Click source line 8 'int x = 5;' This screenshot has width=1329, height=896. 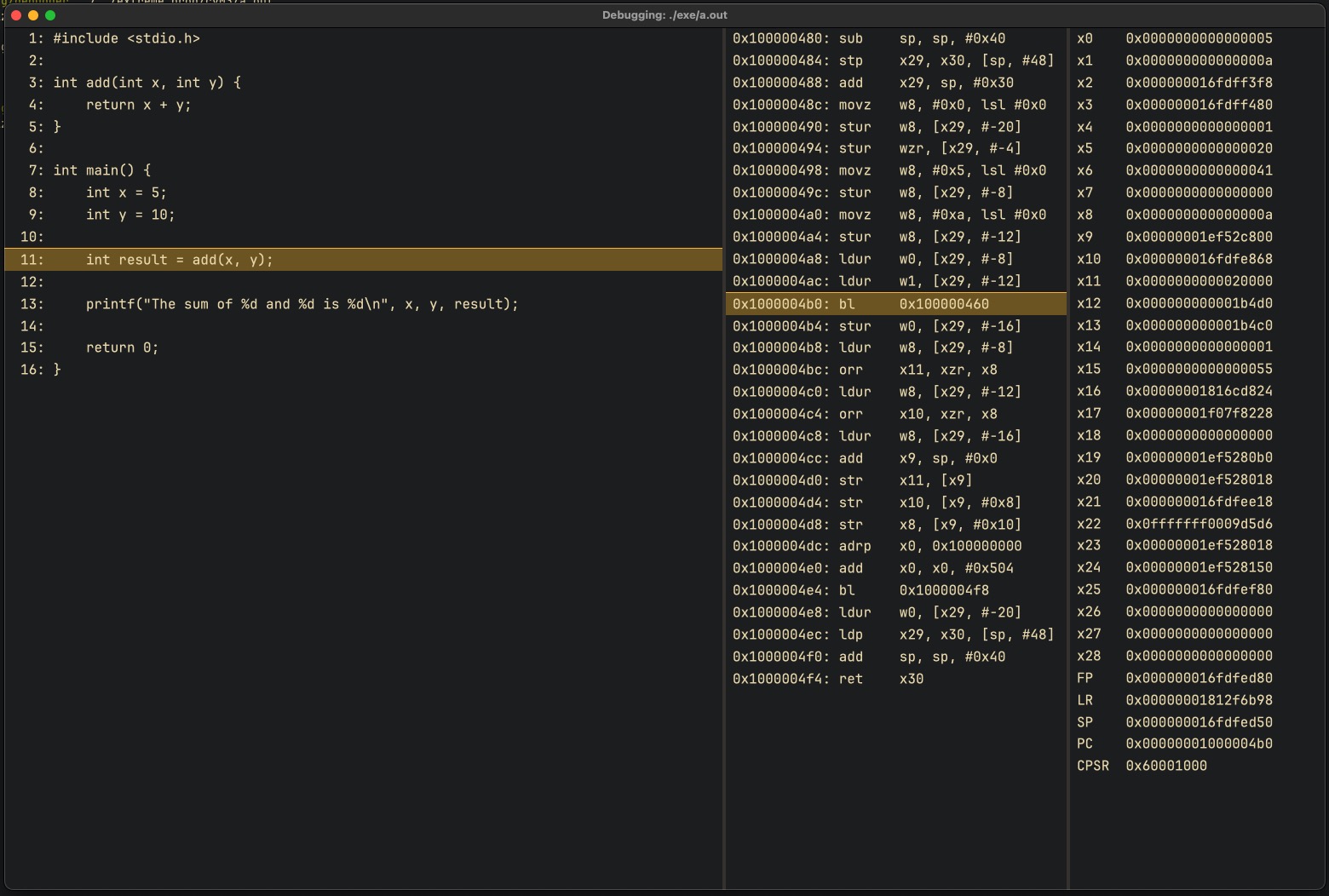(126, 192)
